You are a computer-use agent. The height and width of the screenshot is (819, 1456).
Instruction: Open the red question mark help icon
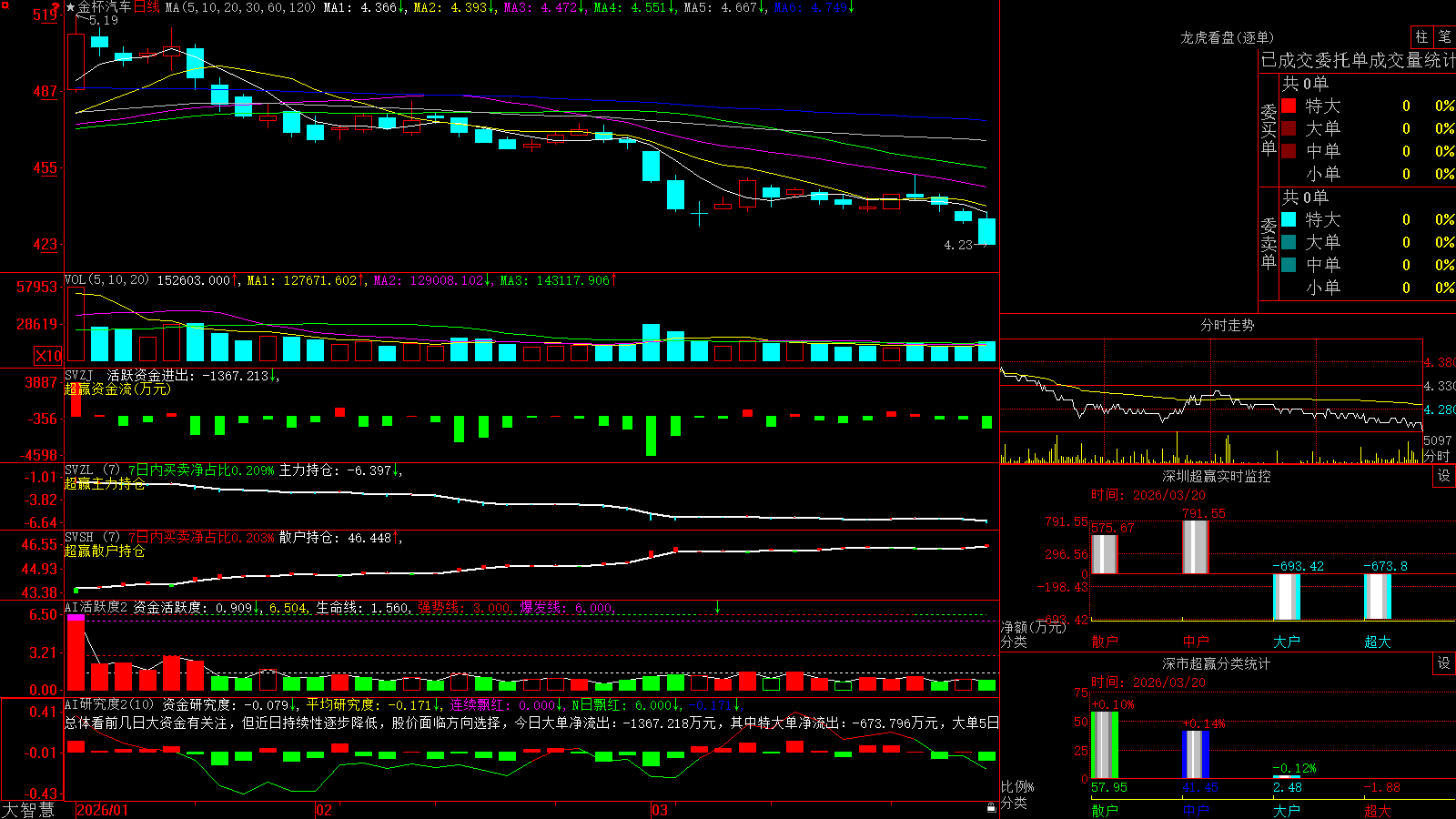[x=56, y=7]
